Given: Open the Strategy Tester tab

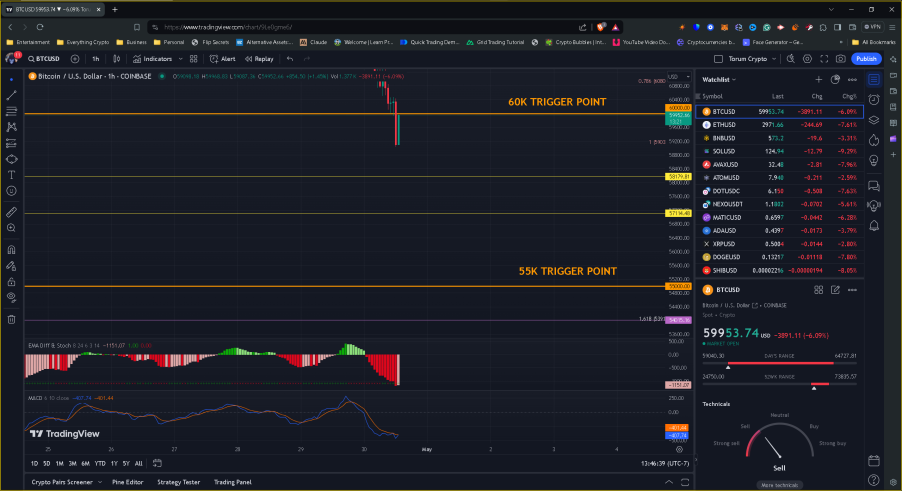Looking at the screenshot, I should tap(178, 482).
